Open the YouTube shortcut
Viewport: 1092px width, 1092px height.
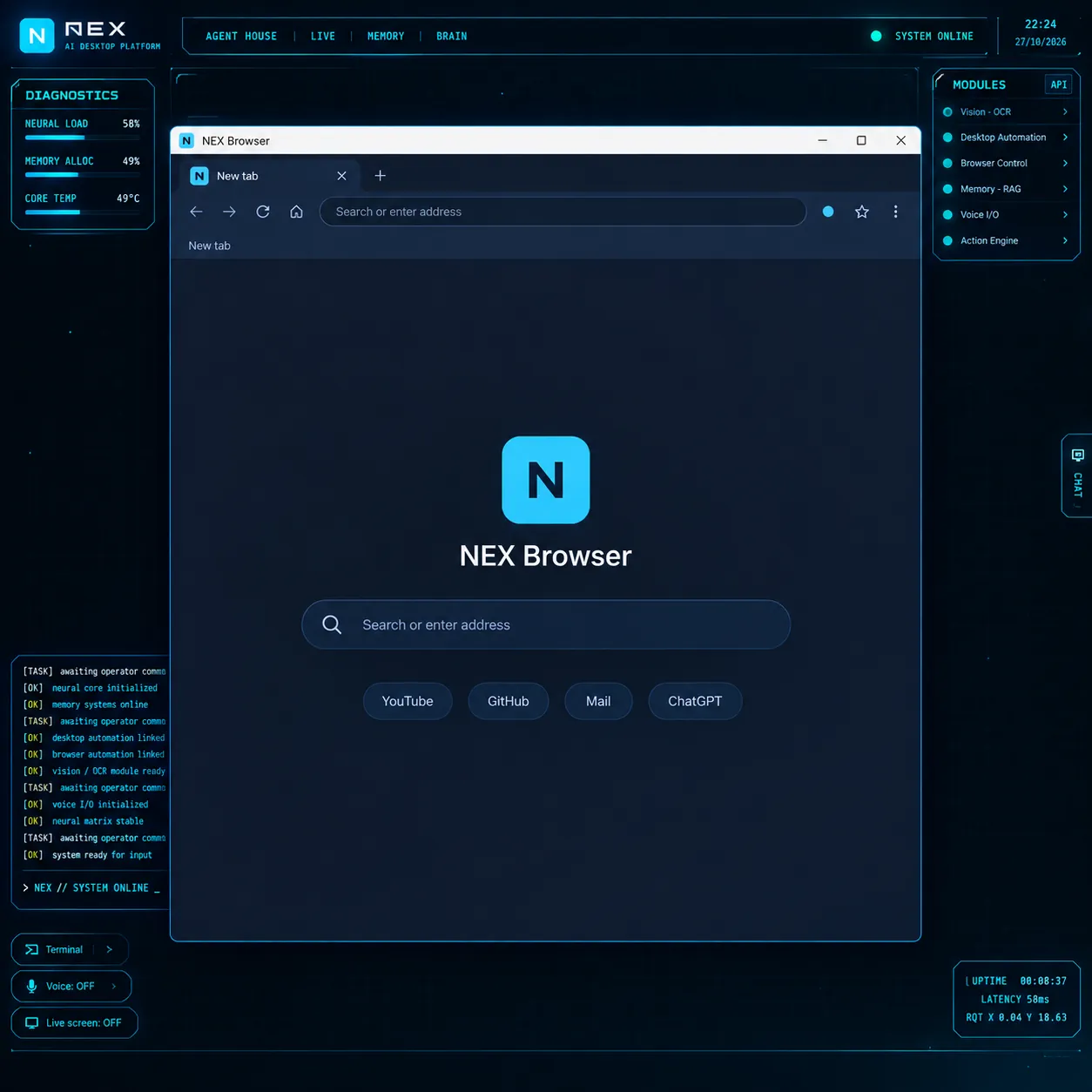[x=408, y=701]
